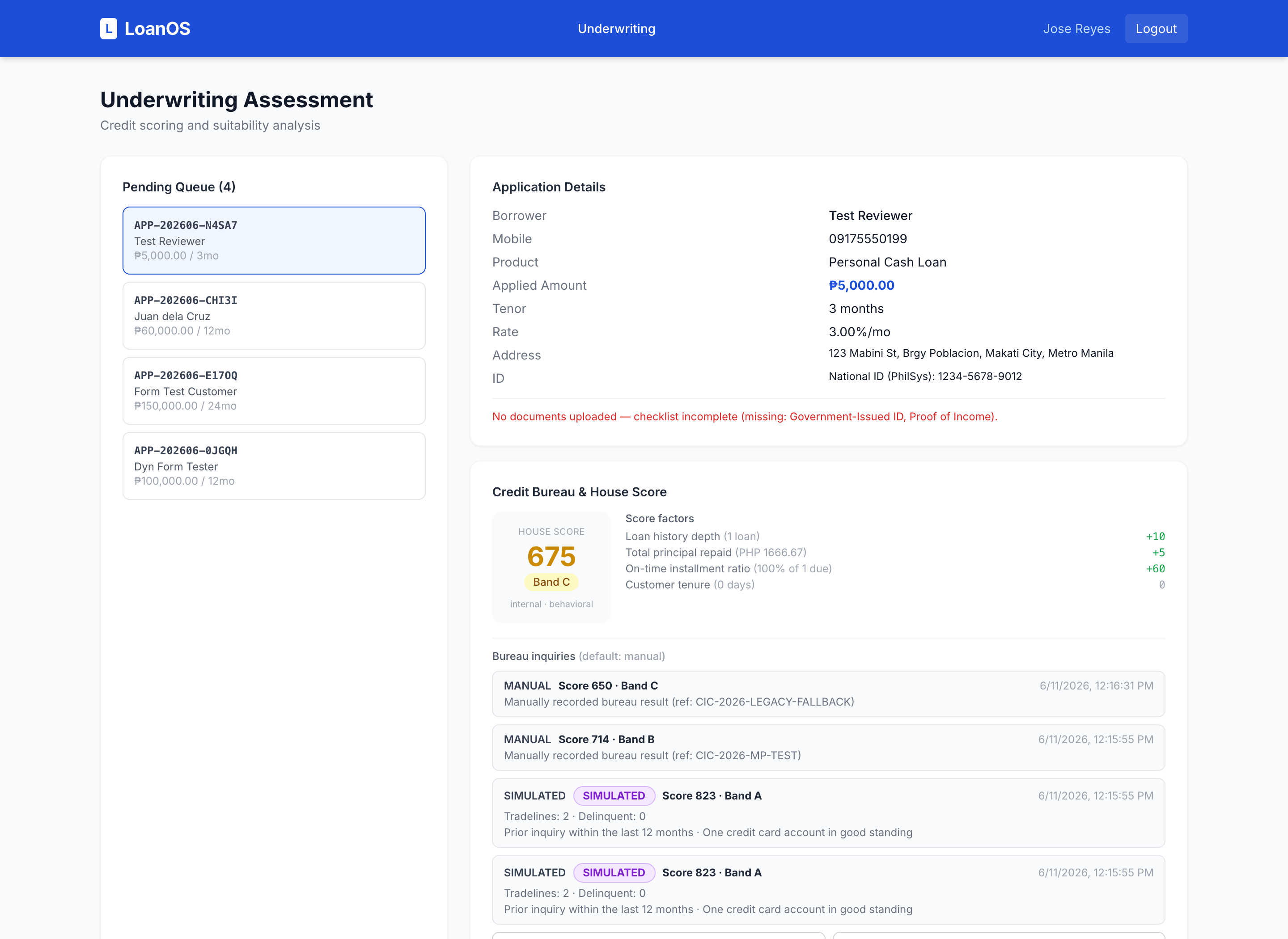Click the 123 Mabini St address value
The width and height of the screenshot is (1288, 939).
[971, 353]
